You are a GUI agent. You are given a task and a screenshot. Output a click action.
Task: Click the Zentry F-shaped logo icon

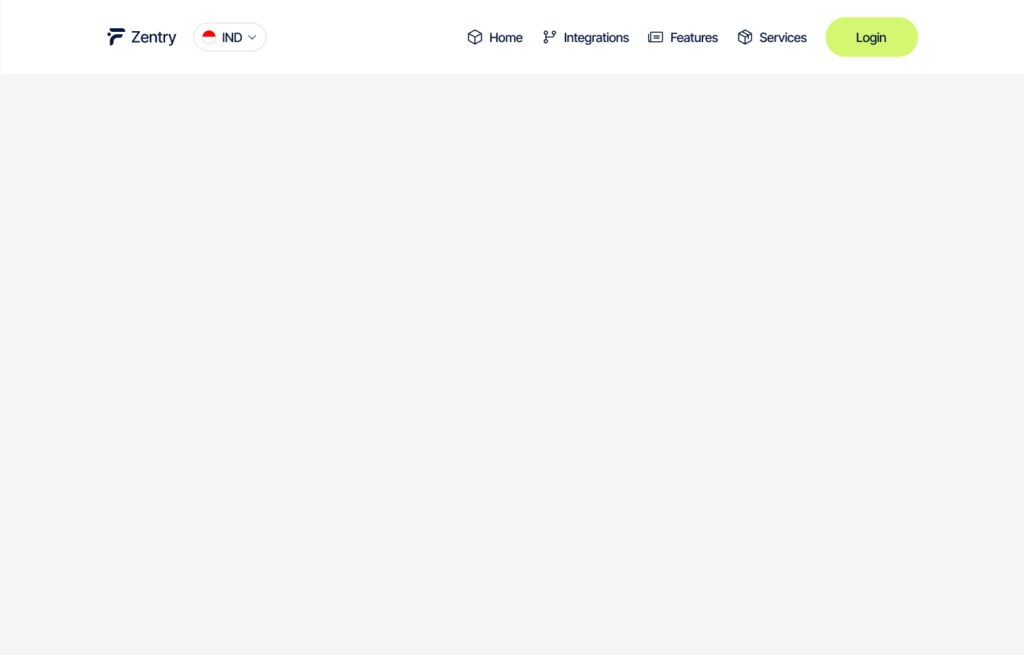click(116, 37)
